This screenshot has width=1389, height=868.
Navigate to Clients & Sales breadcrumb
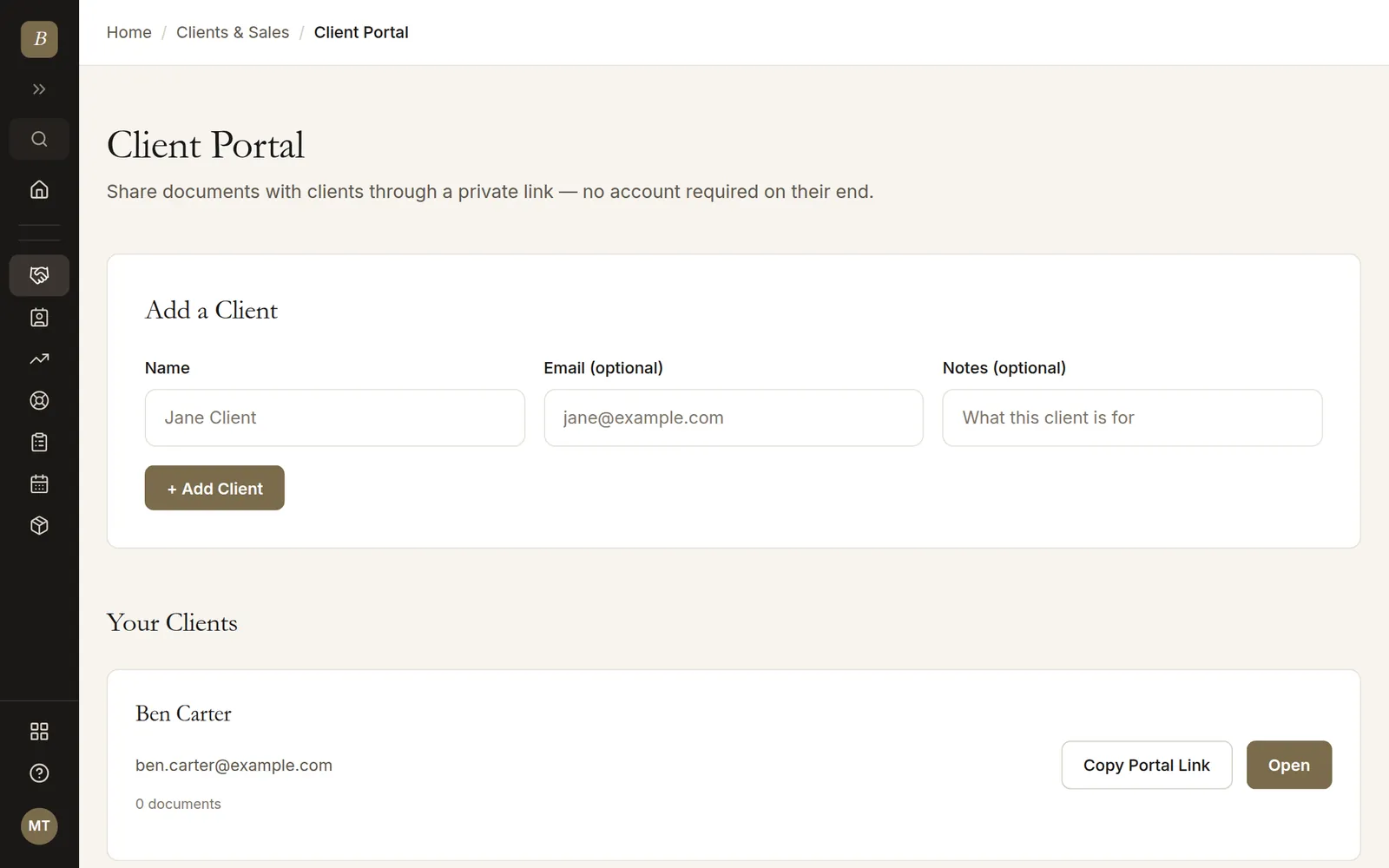(x=233, y=32)
